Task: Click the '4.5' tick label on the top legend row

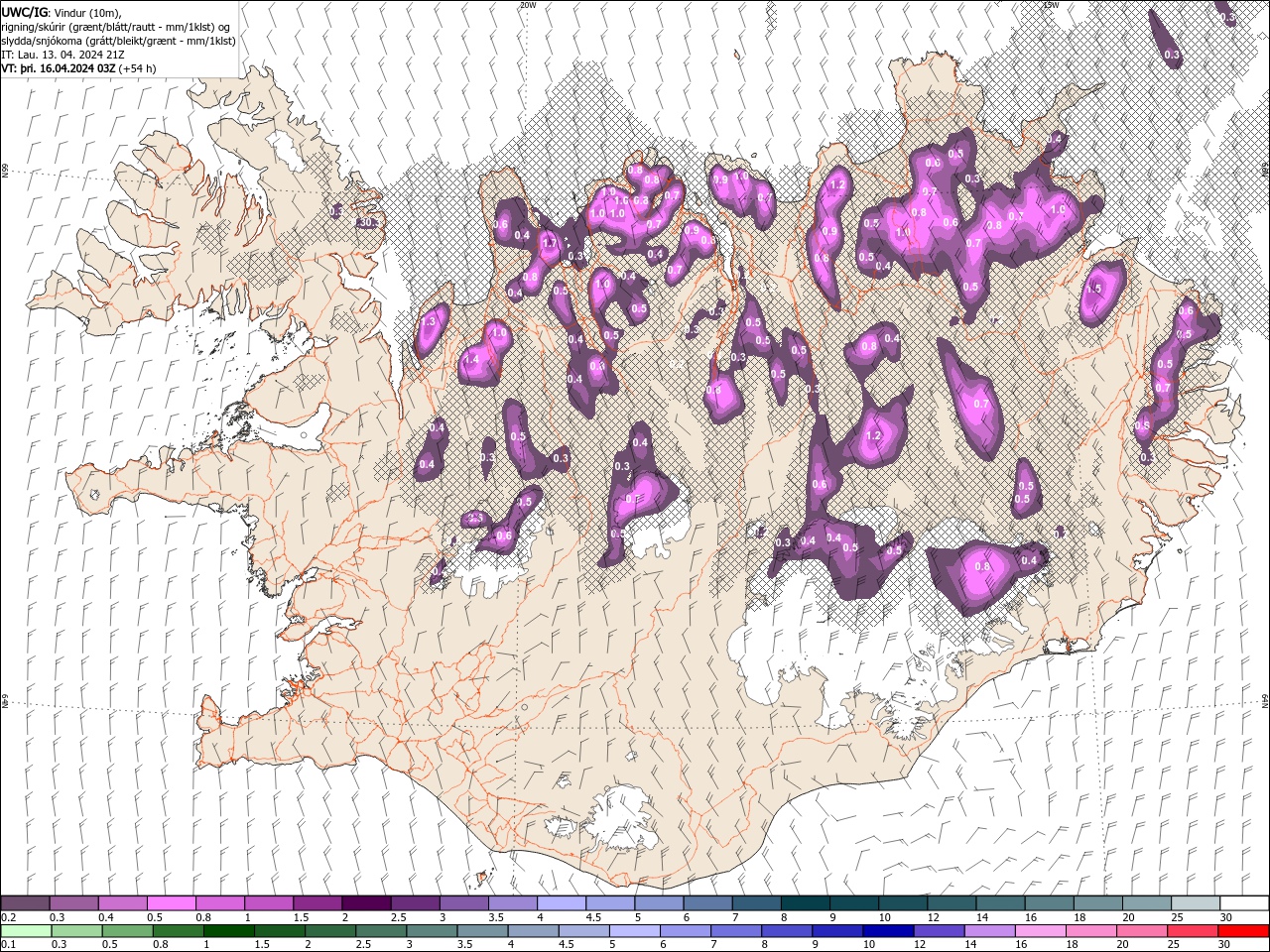Action: point(593,917)
